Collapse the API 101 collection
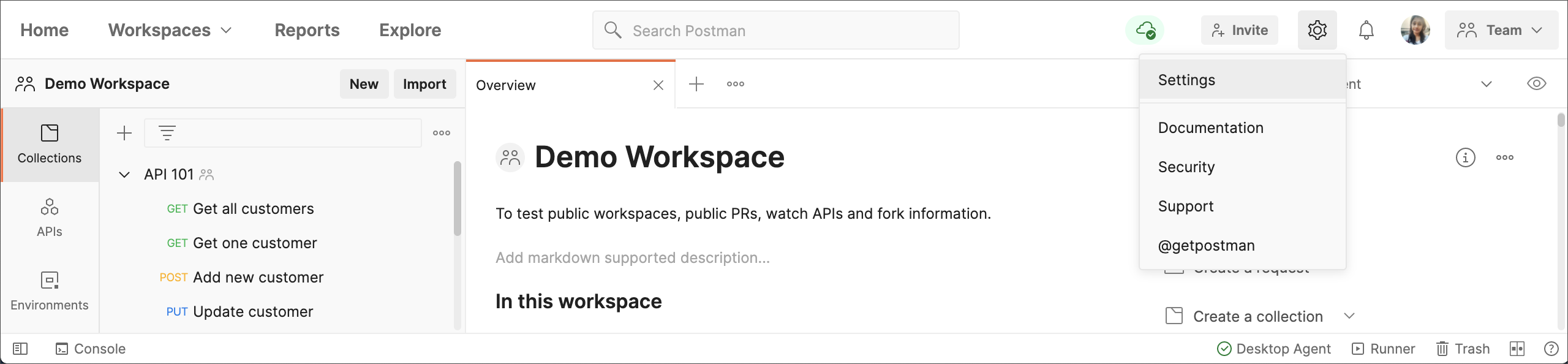The image size is (1568, 364). pos(124,175)
